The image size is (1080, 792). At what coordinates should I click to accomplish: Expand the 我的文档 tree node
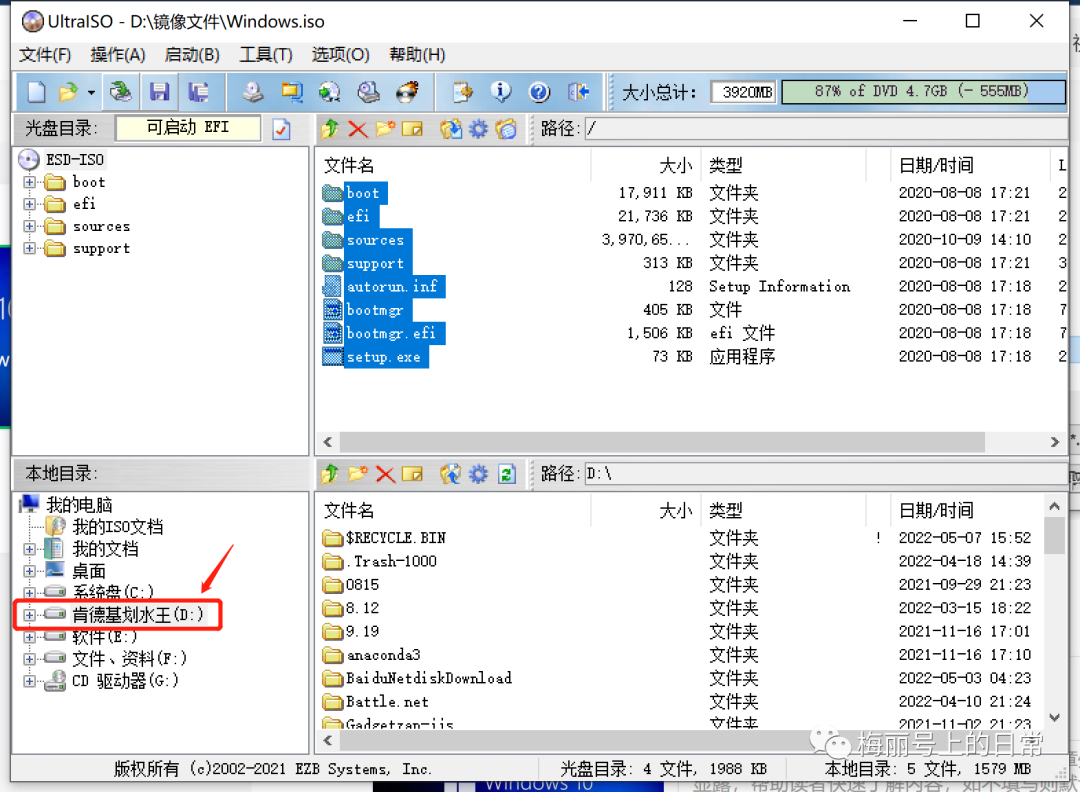[x=30, y=549]
